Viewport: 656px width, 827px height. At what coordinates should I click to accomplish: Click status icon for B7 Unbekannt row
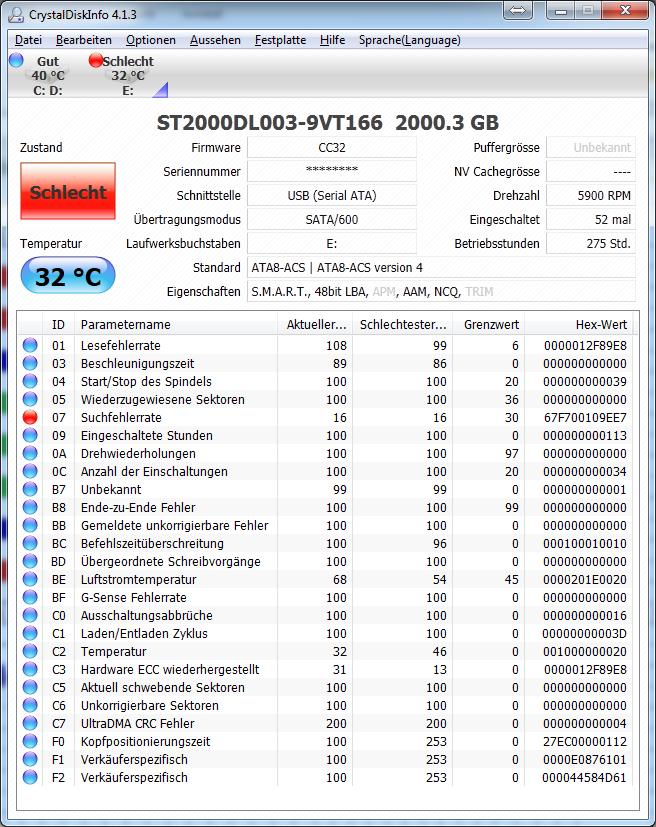[30, 489]
